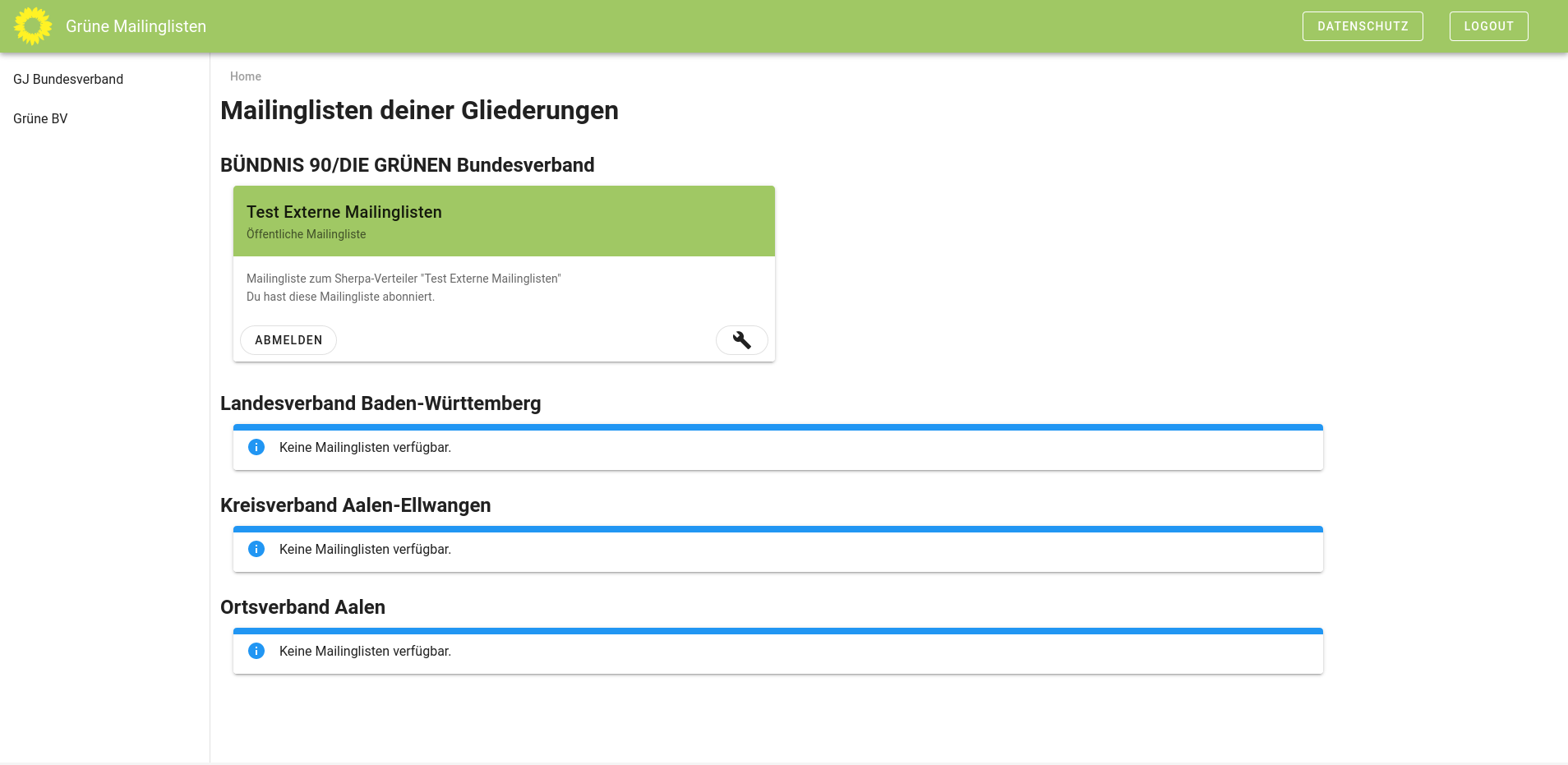1568x765 pixels.
Task: Click info icon under Kreisverband Aalen-Ellwangen
Action: point(256,549)
